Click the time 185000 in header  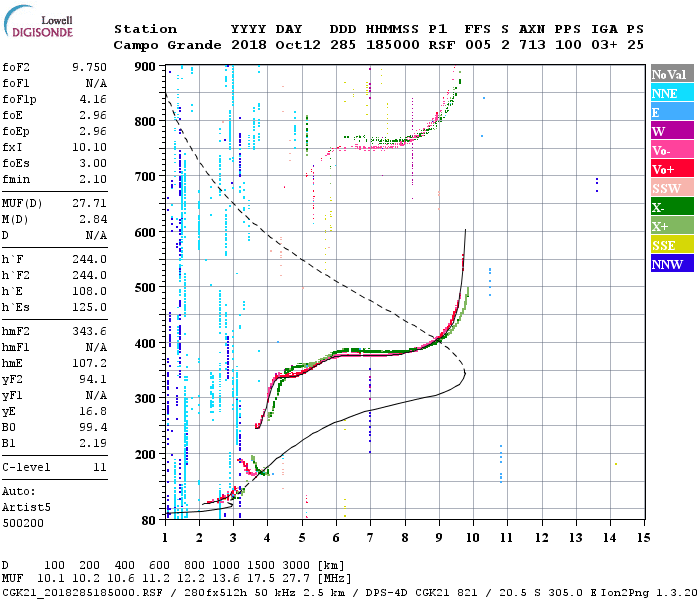tap(392, 45)
